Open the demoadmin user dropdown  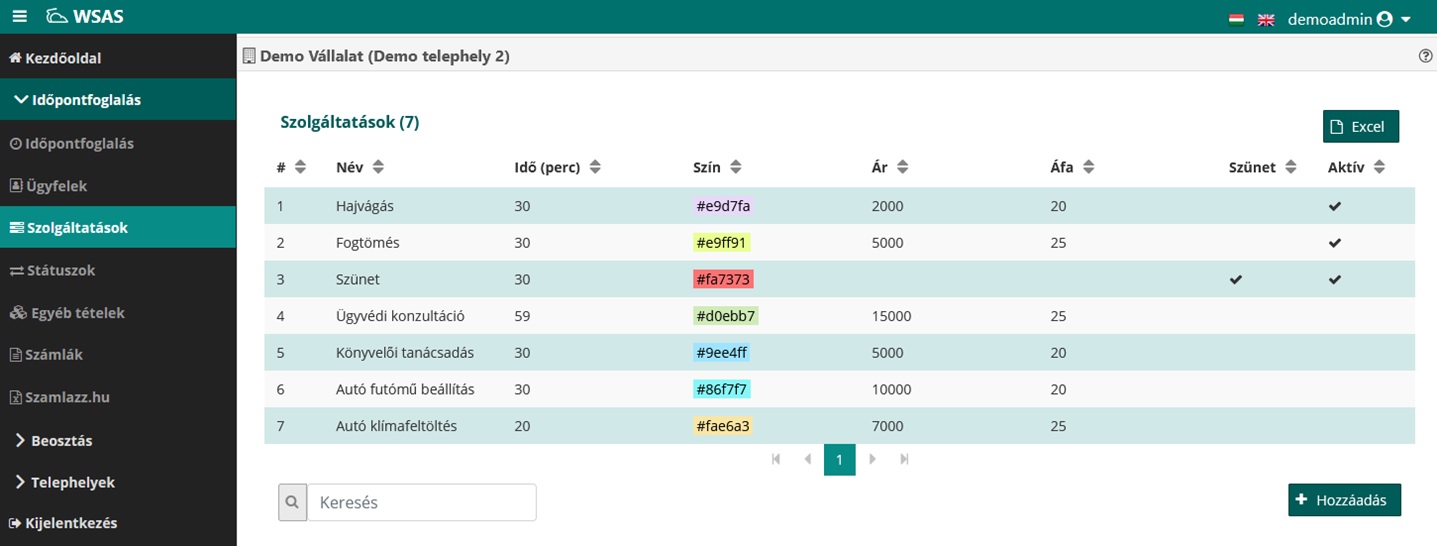click(x=1349, y=19)
